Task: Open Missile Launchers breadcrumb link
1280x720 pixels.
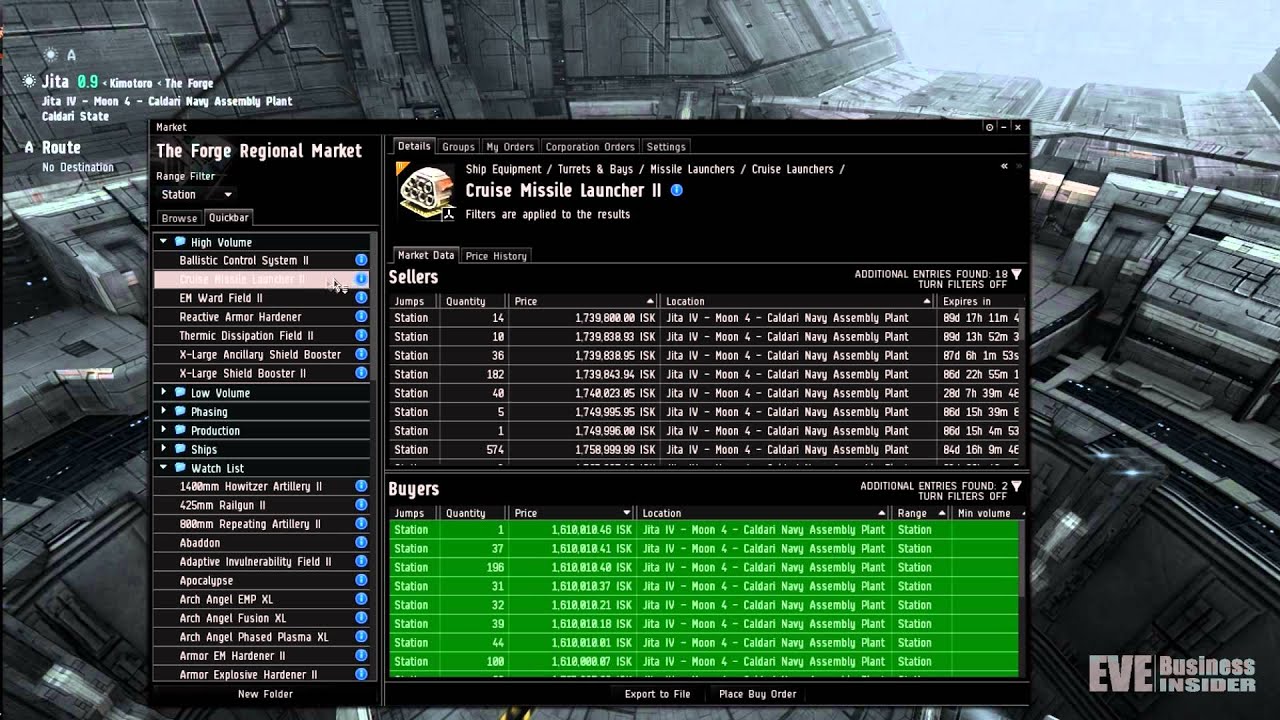Action: (692, 169)
